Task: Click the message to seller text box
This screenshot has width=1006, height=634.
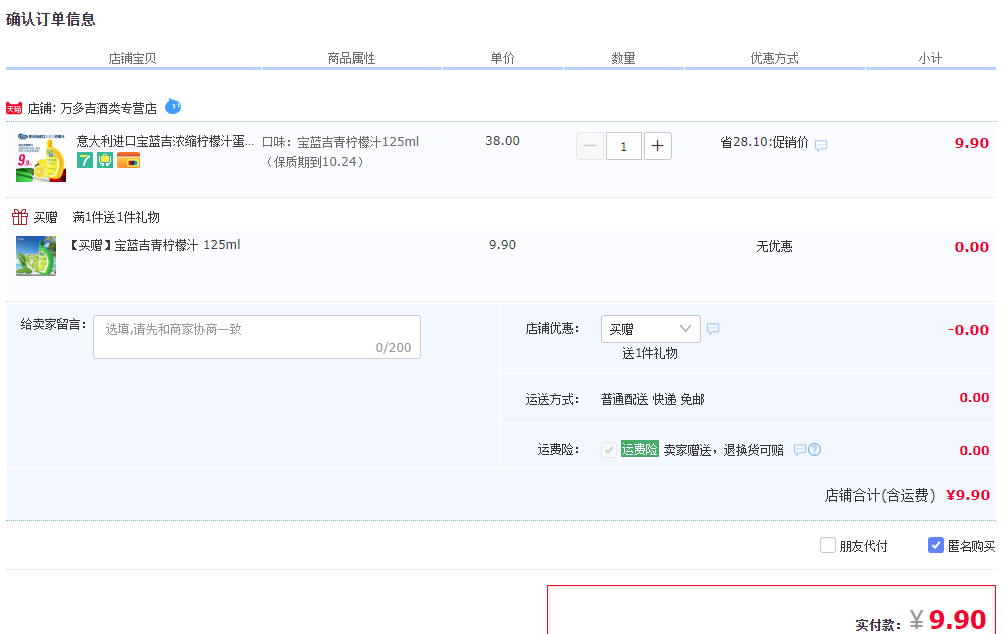Action: (257, 337)
